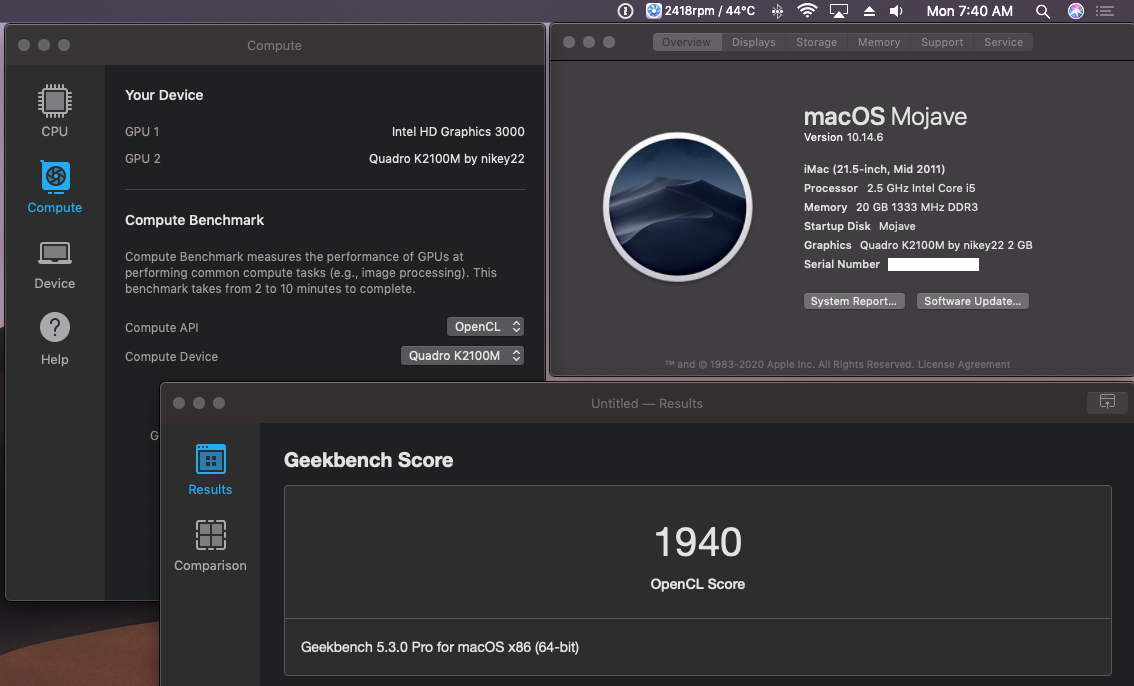Image resolution: width=1134 pixels, height=686 pixels.
Task: Click the Geekbench Score heading
Action: pyautogui.click(x=368, y=460)
